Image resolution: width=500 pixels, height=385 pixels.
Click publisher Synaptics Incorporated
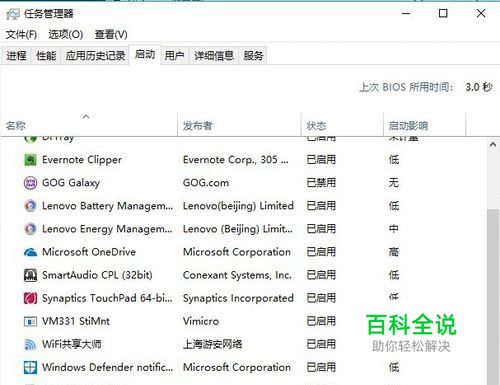click(x=238, y=298)
